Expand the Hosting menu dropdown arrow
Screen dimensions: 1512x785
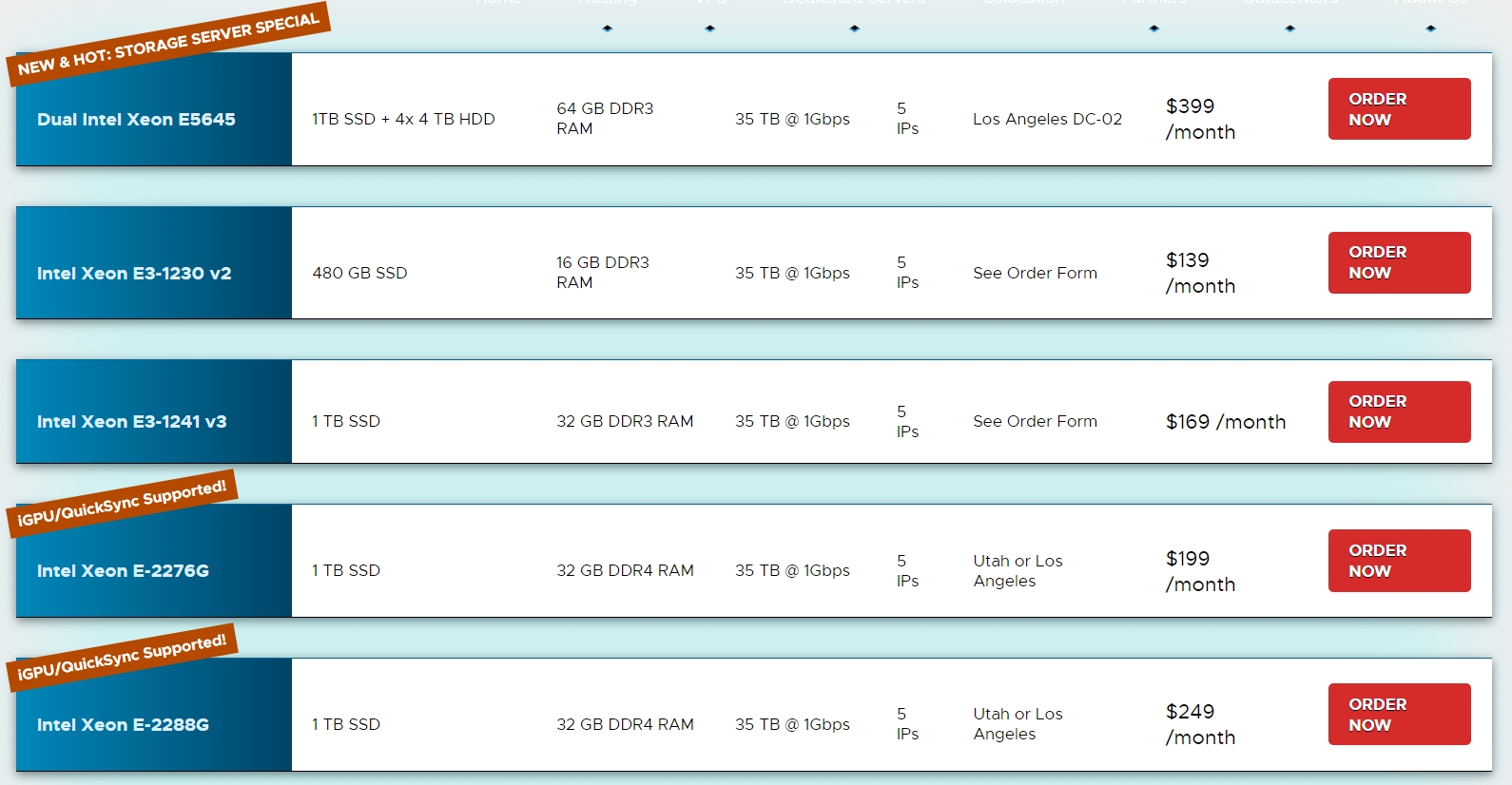pos(608,29)
